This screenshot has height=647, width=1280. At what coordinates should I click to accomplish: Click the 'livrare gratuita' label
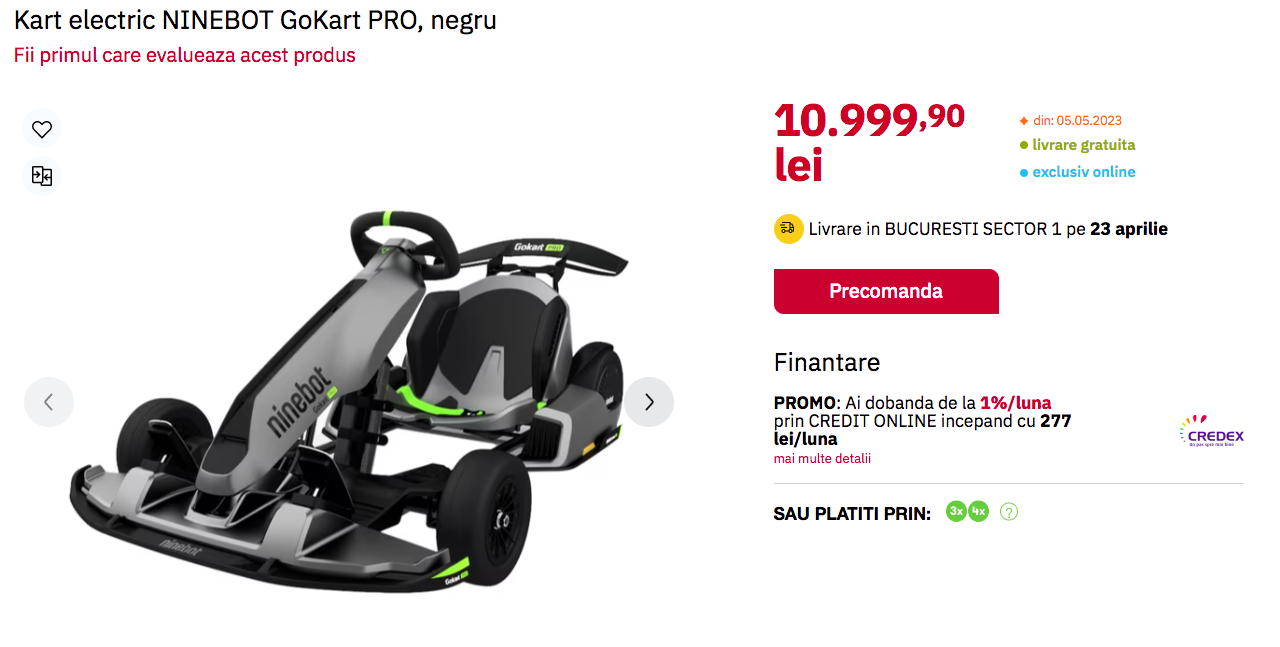[1084, 145]
